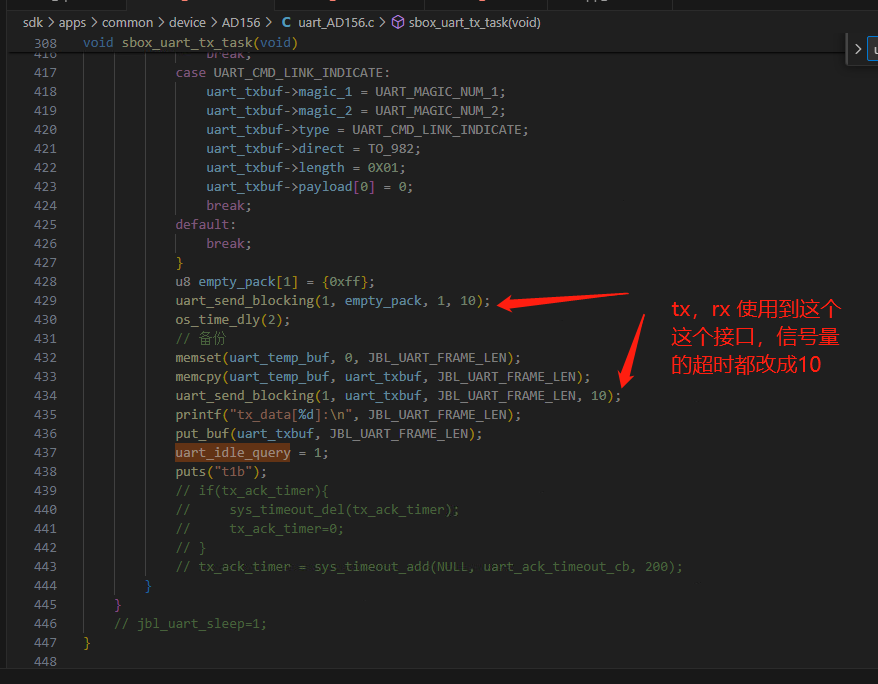The height and width of the screenshot is (684, 878).
Task: Click the 0X01 length value
Action: click(383, 168)
